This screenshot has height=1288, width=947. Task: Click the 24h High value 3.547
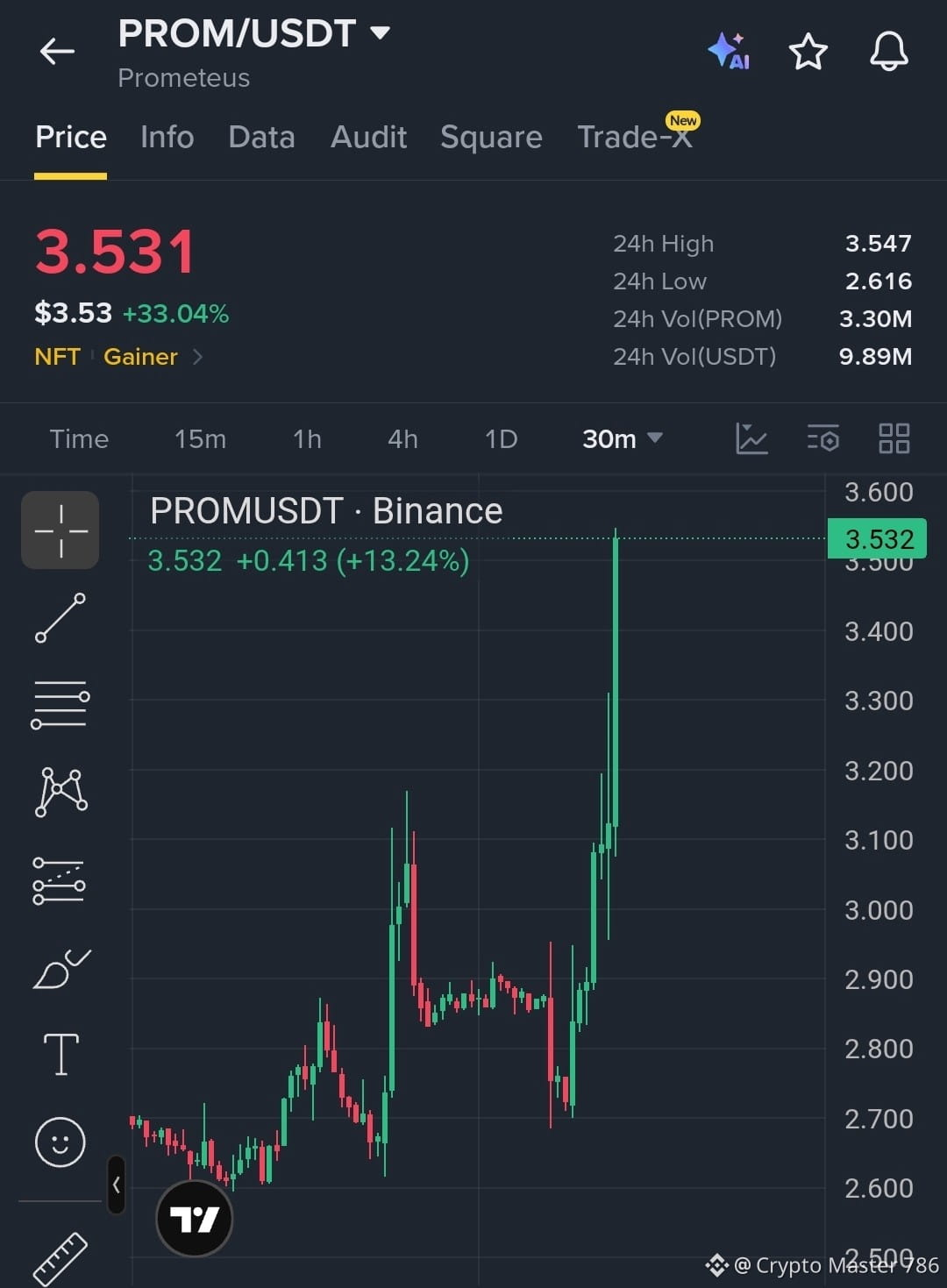pos(878,243)
